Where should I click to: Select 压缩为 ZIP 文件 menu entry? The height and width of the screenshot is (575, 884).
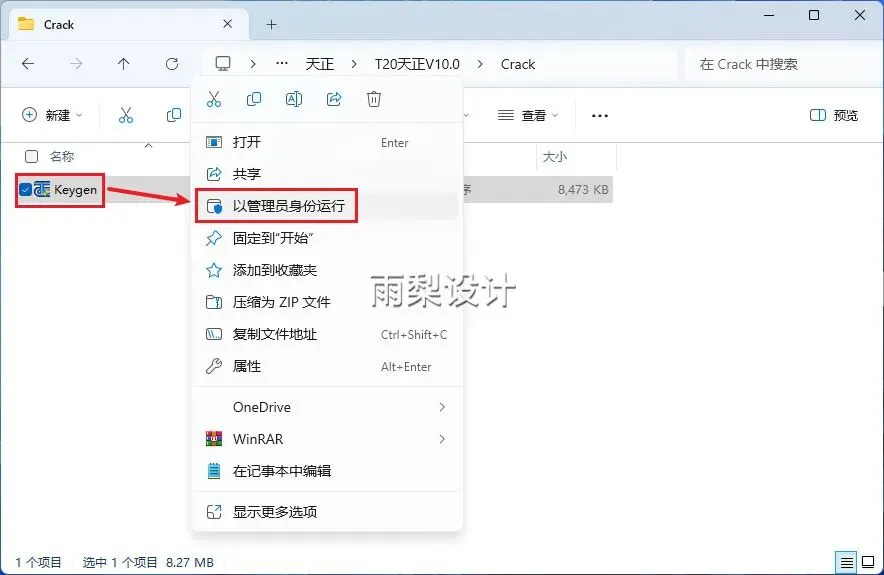[x=327, y=302]
